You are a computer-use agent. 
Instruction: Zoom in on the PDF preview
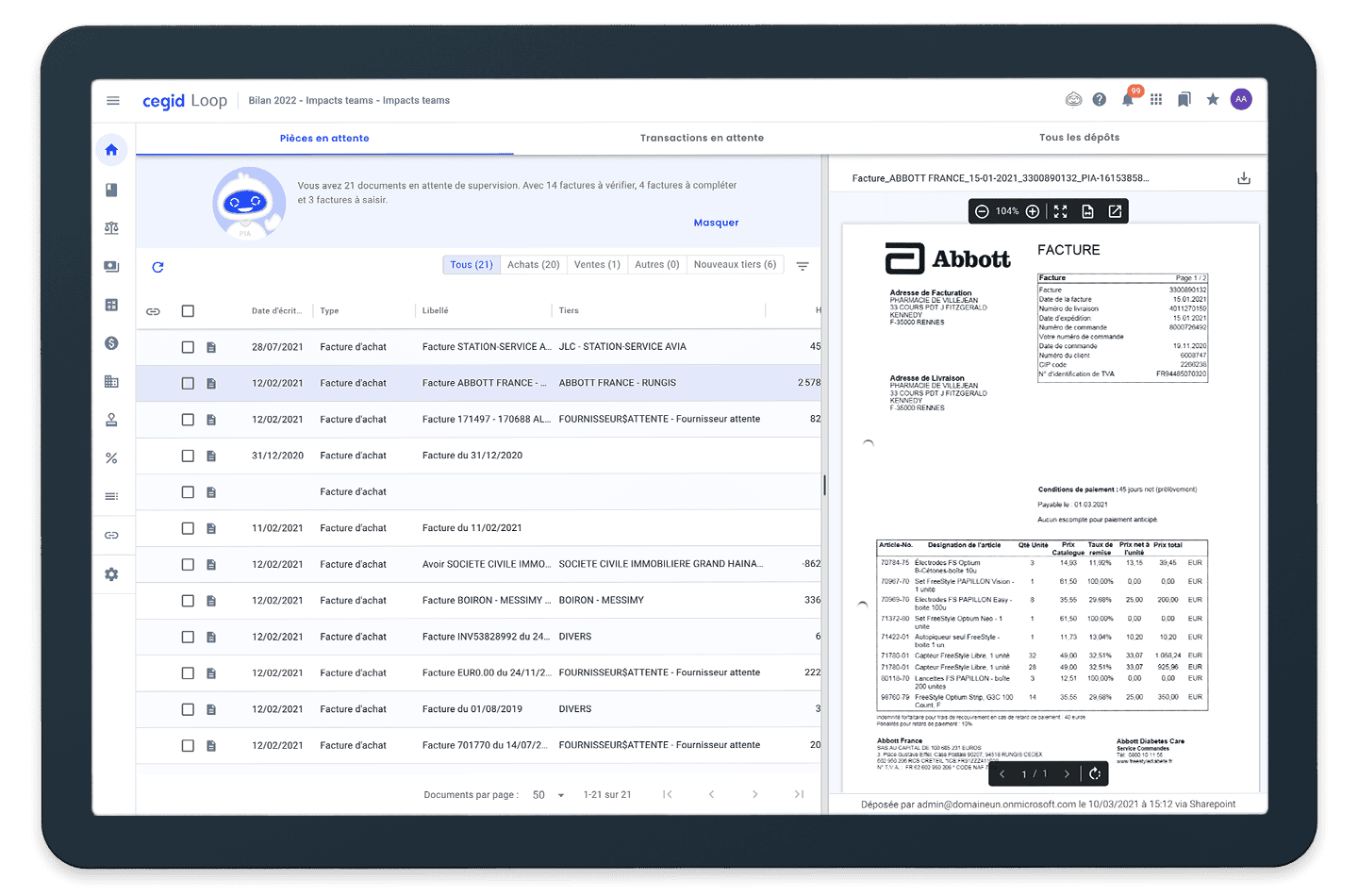click(1033, 210)
